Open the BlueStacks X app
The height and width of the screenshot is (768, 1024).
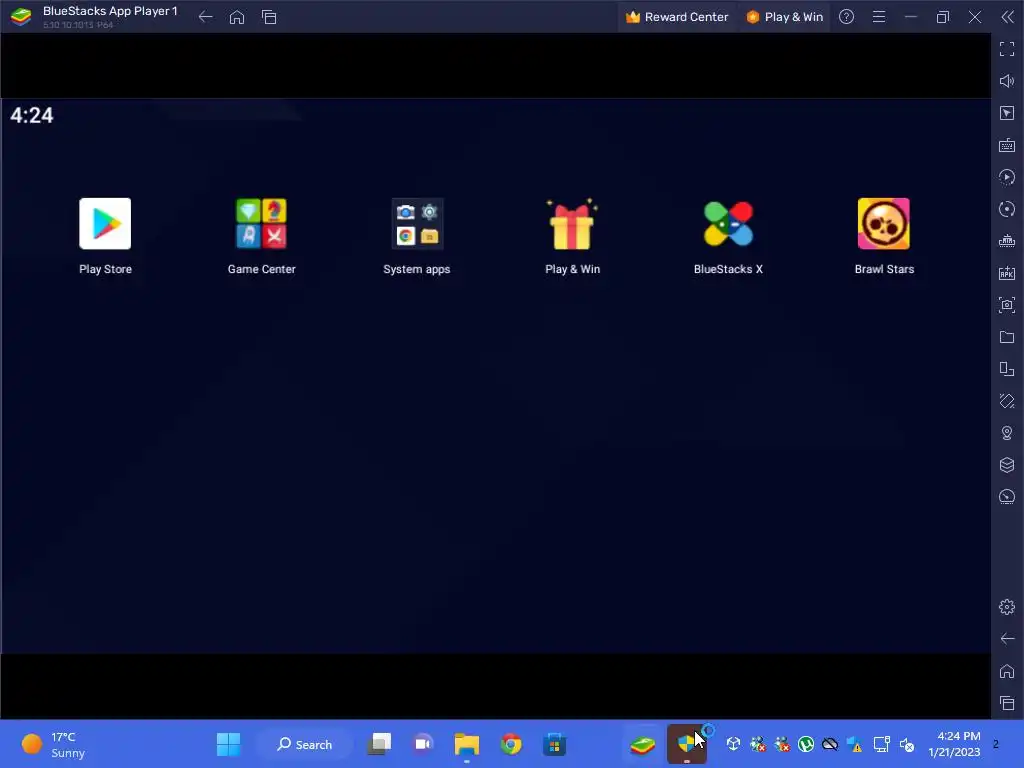(x=728, y=224)
